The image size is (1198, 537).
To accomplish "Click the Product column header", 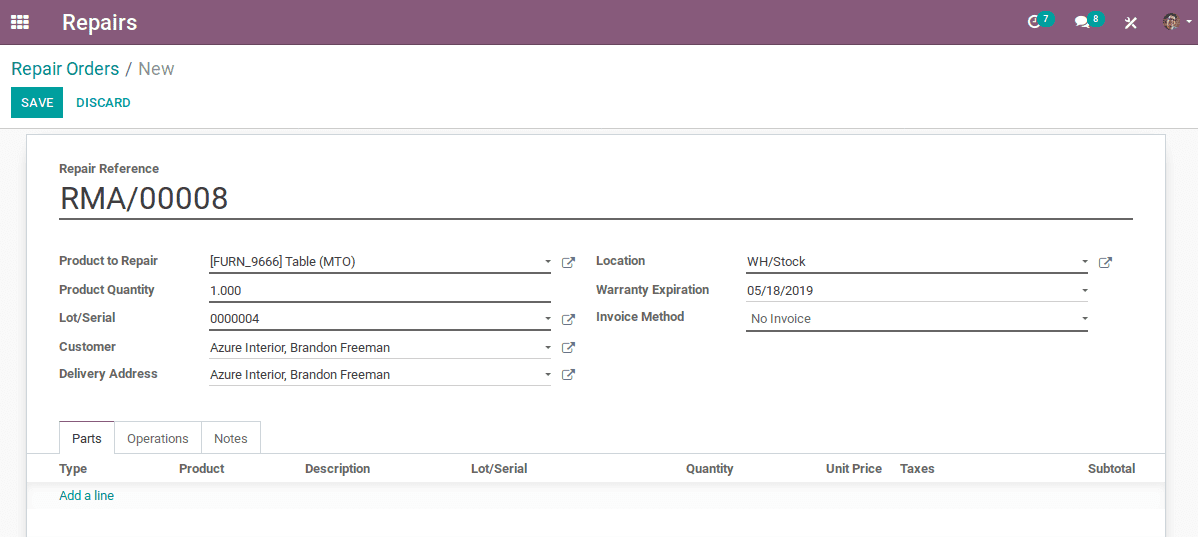I will point(202,468).
